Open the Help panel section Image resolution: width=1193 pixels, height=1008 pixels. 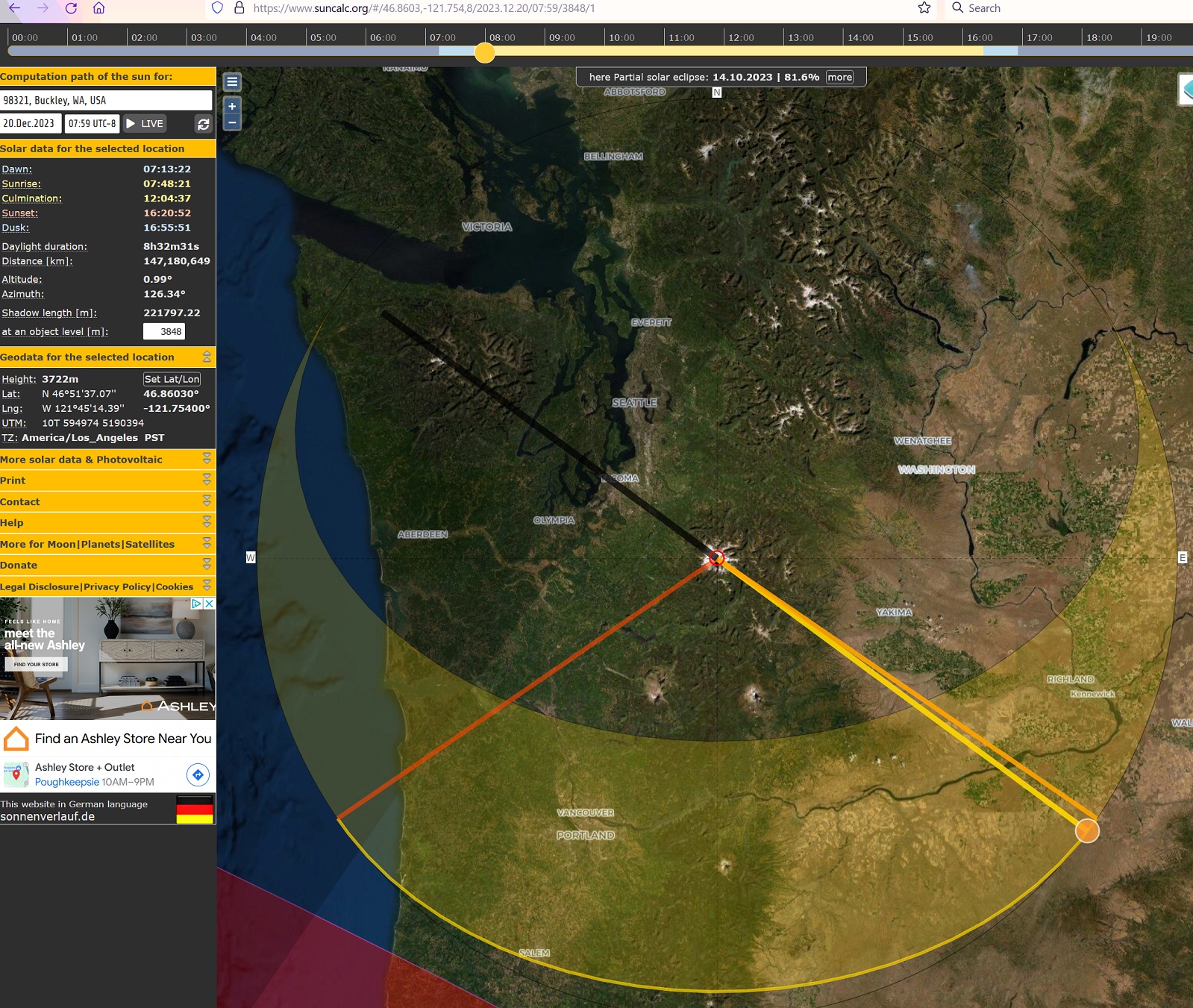tap(207, 523)
